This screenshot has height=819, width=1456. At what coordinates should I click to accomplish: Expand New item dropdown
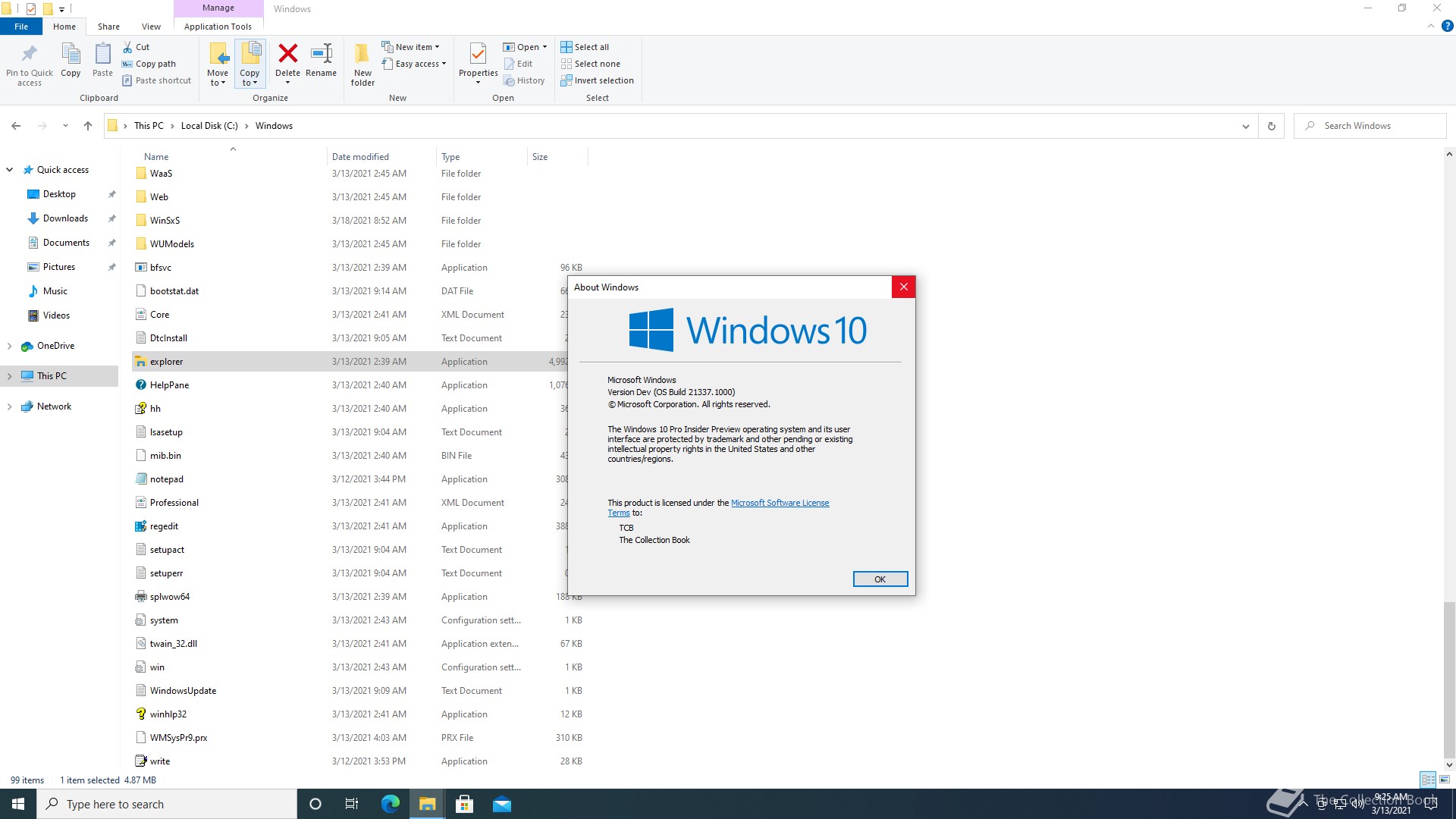(410, 47)
